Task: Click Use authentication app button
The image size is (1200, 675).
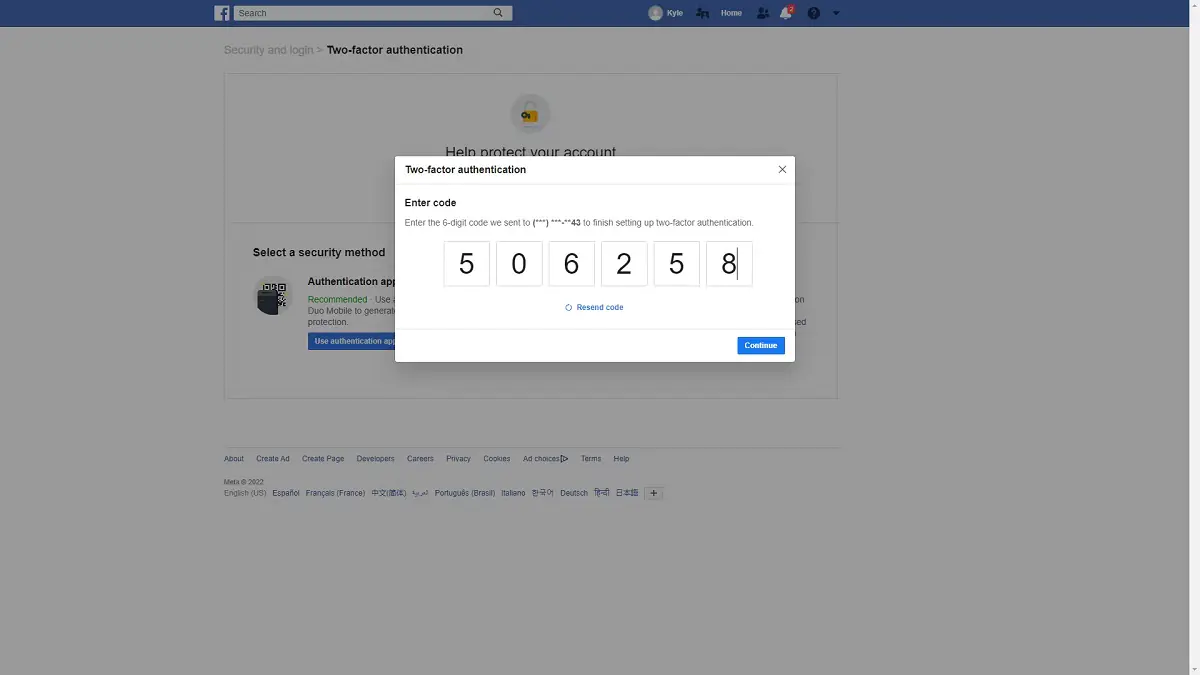Action: 352,341
